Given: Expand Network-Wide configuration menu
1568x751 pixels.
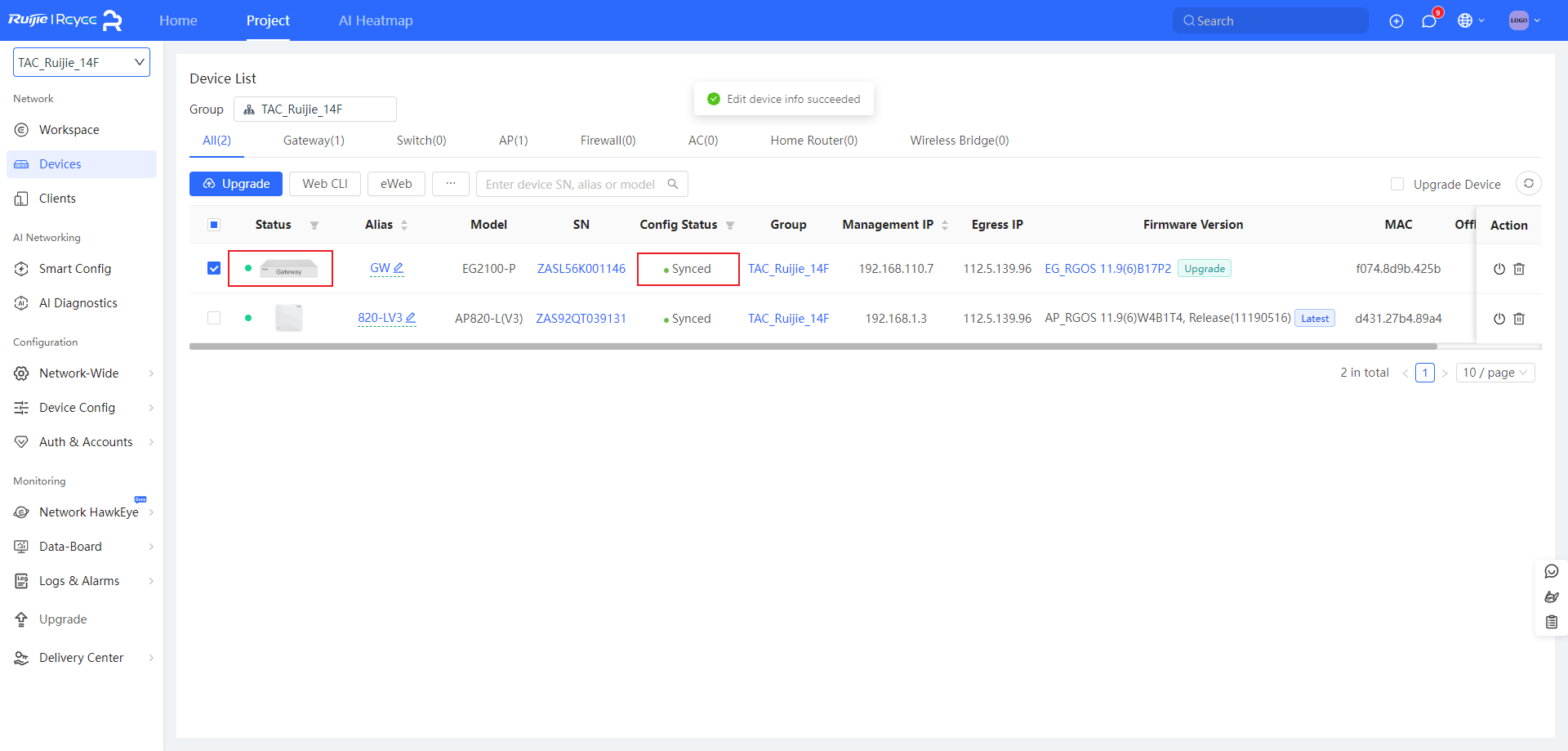Looking at the screenshot, I should pyautogui.click(x=81, y=373).
